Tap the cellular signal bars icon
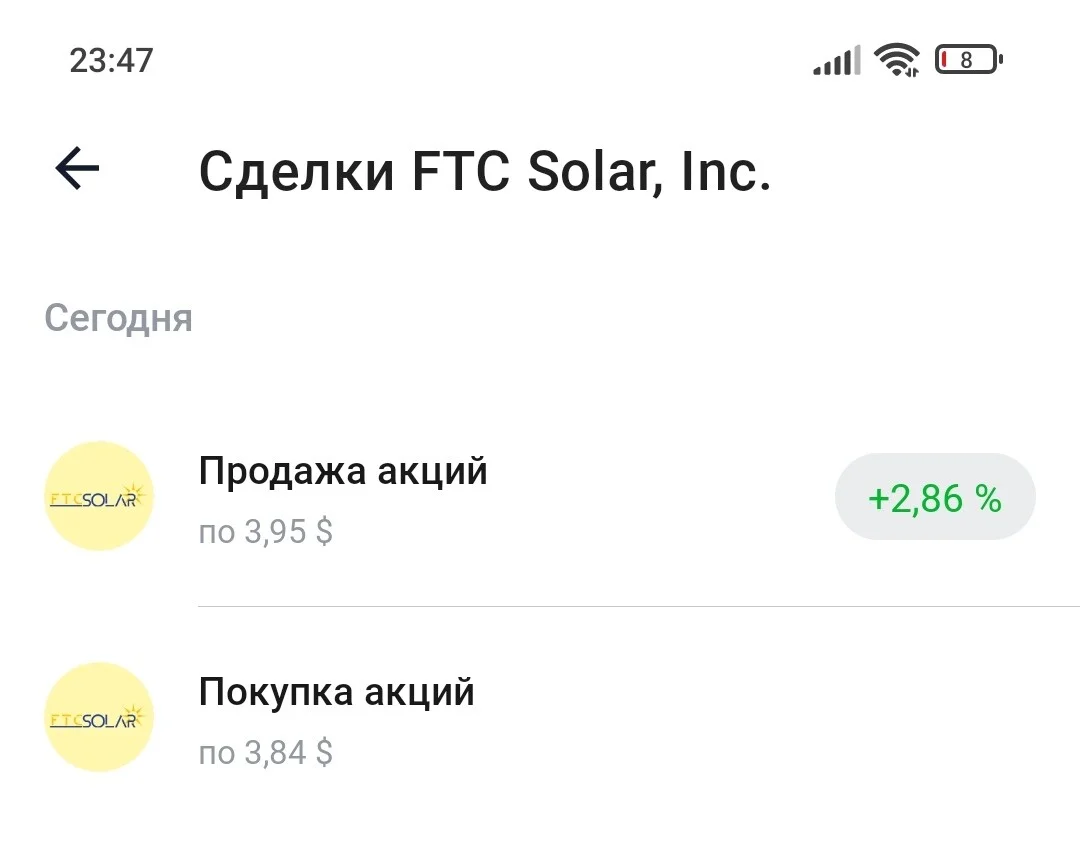The image size is (1080, 867). tap(837, 60)
